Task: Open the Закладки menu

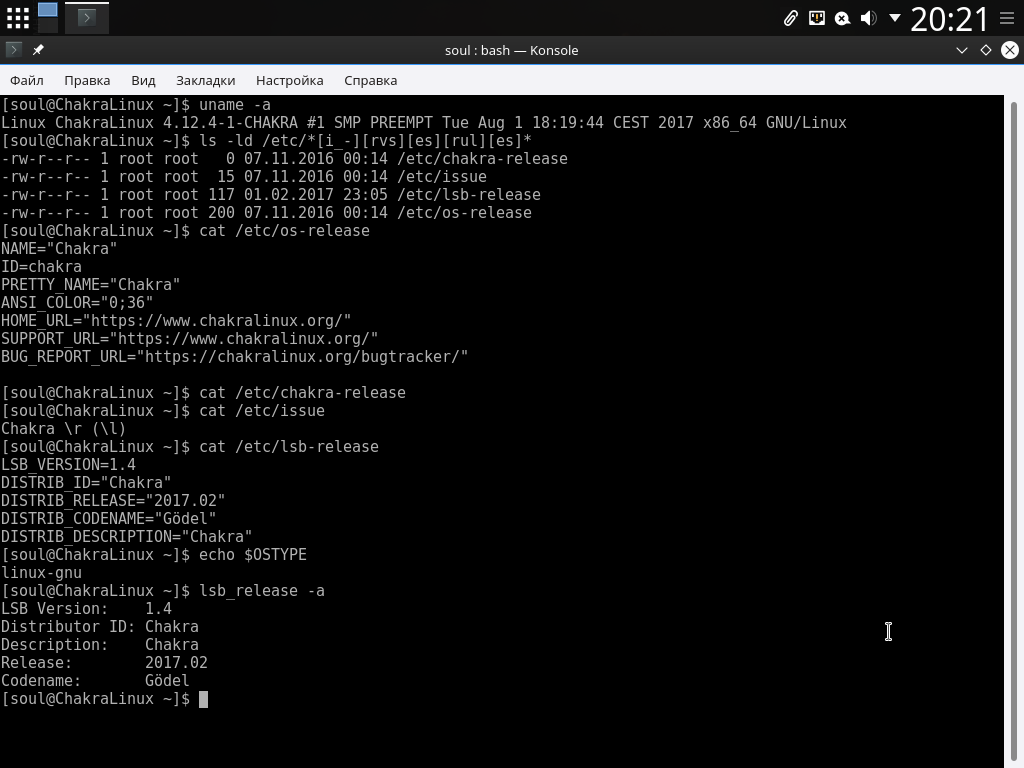Action: point(206,80)
